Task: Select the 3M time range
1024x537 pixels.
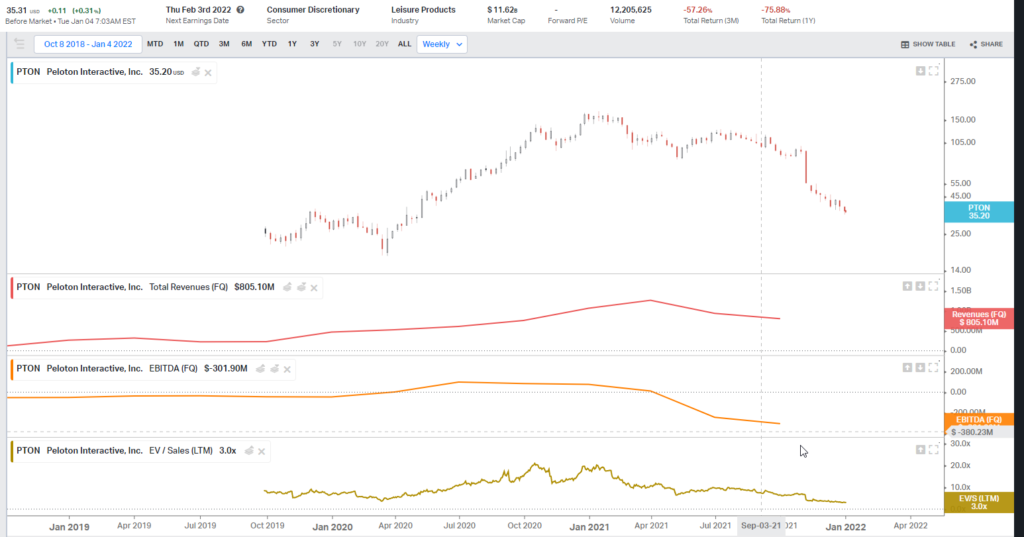Action: click(224, 44)
